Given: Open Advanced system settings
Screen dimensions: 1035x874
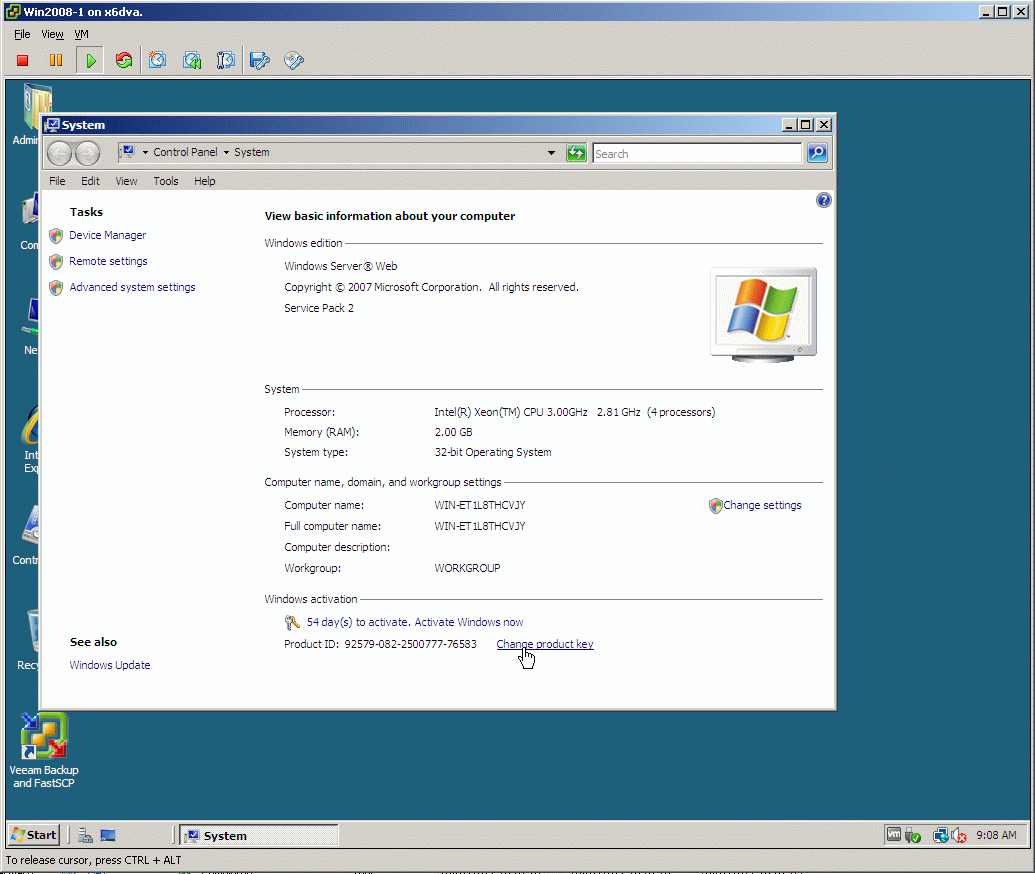Looking at the screenshot, I should (x=132, y=287).
